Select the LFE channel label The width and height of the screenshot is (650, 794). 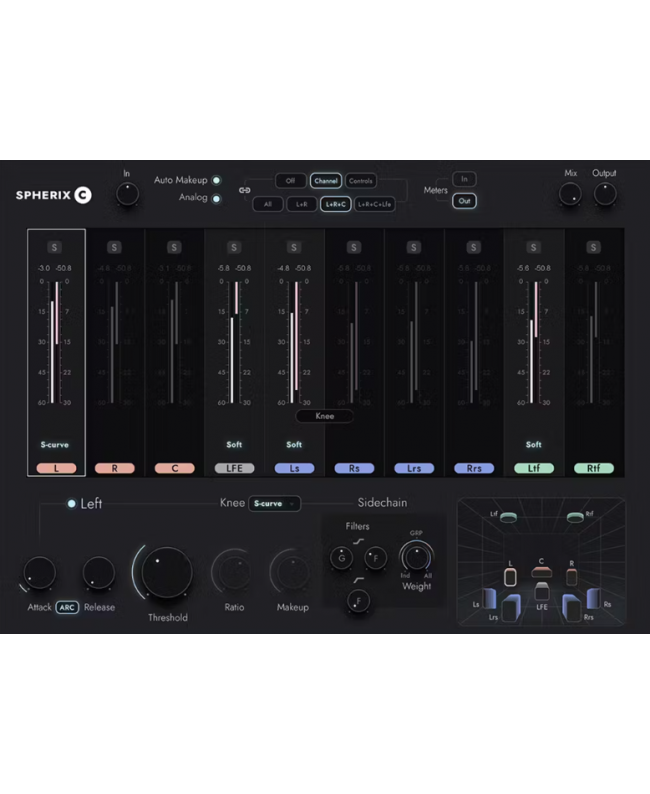(x=234, y=468)
